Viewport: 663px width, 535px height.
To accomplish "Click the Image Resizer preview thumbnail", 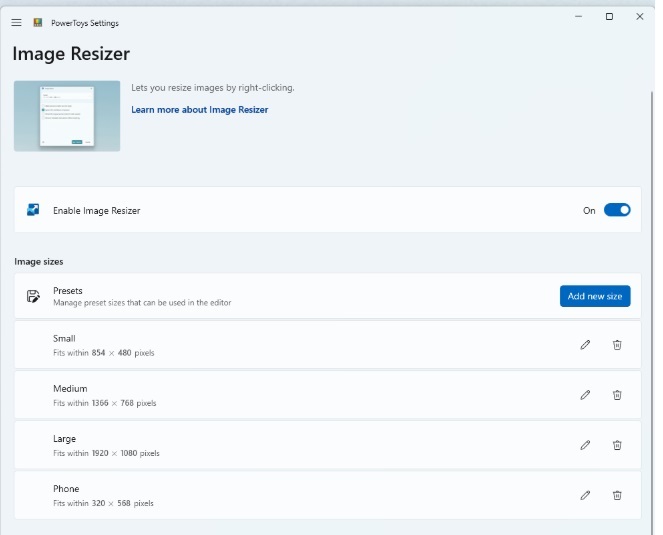I will [x=67, y=116].
